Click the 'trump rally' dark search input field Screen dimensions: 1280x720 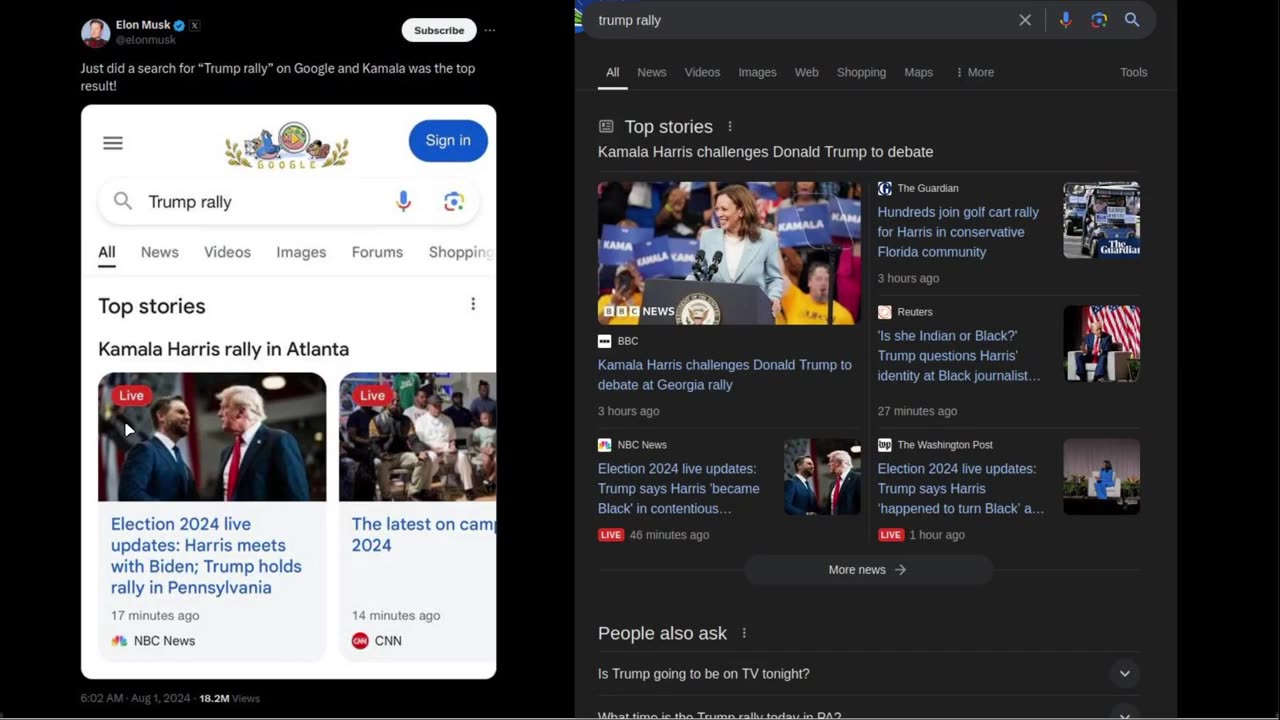(x=800, y=20)
